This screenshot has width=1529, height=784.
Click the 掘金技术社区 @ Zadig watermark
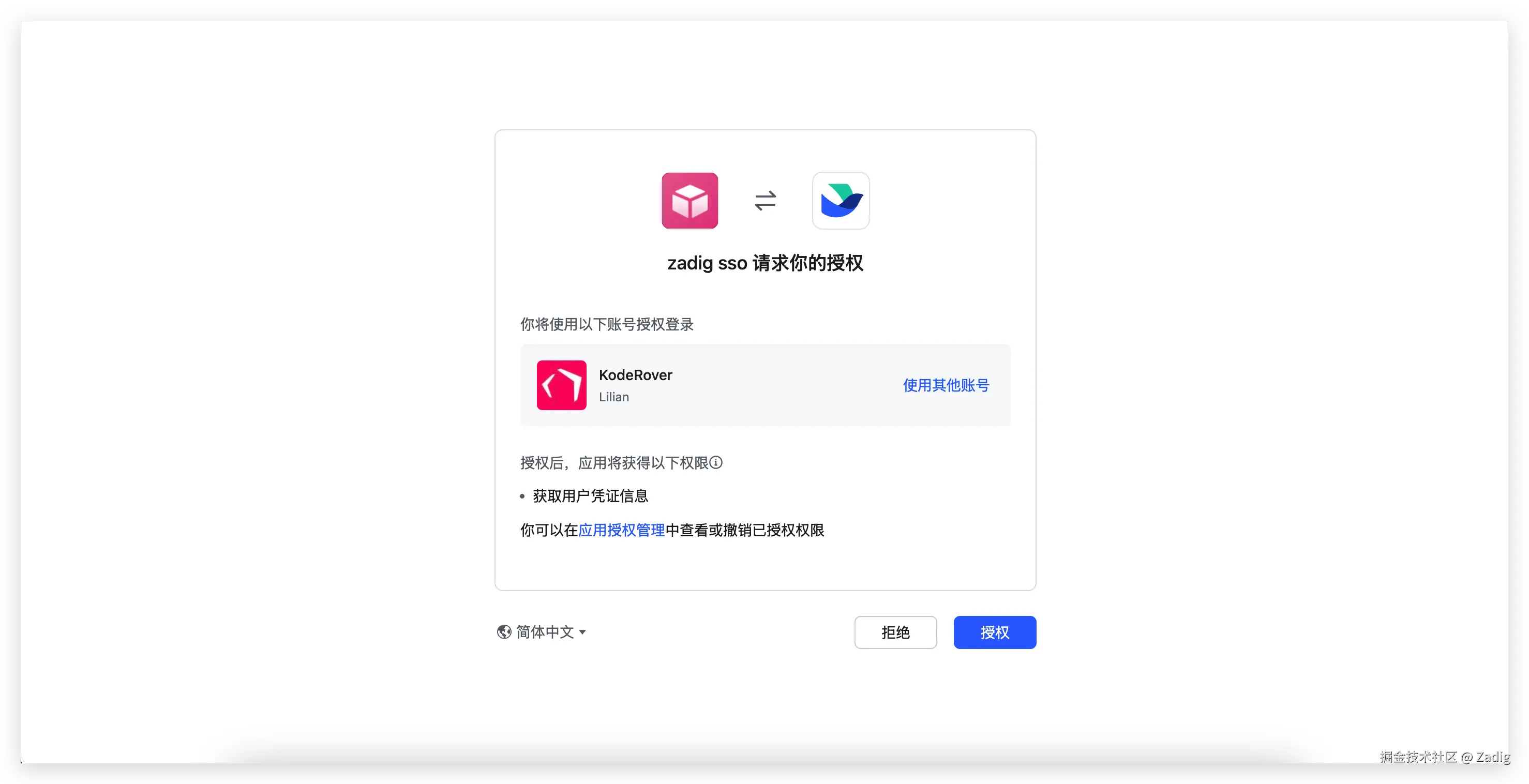coord(1445,757)
